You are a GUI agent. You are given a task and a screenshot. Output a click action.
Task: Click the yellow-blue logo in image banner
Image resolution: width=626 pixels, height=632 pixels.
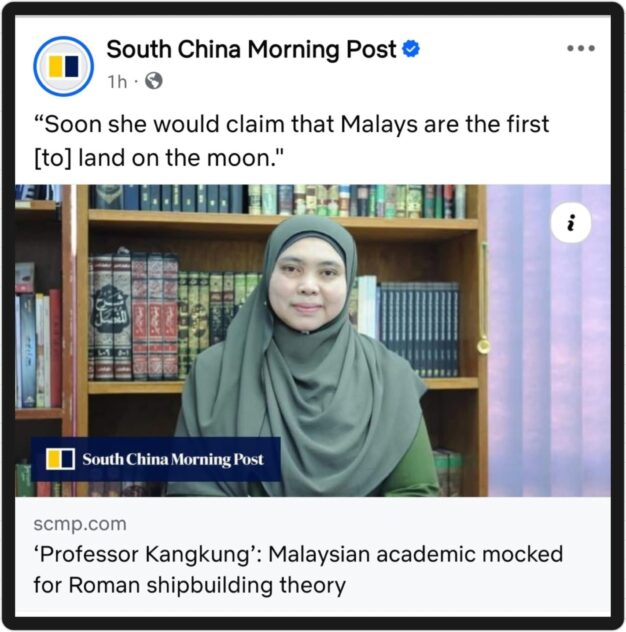[x=60, y=459]
